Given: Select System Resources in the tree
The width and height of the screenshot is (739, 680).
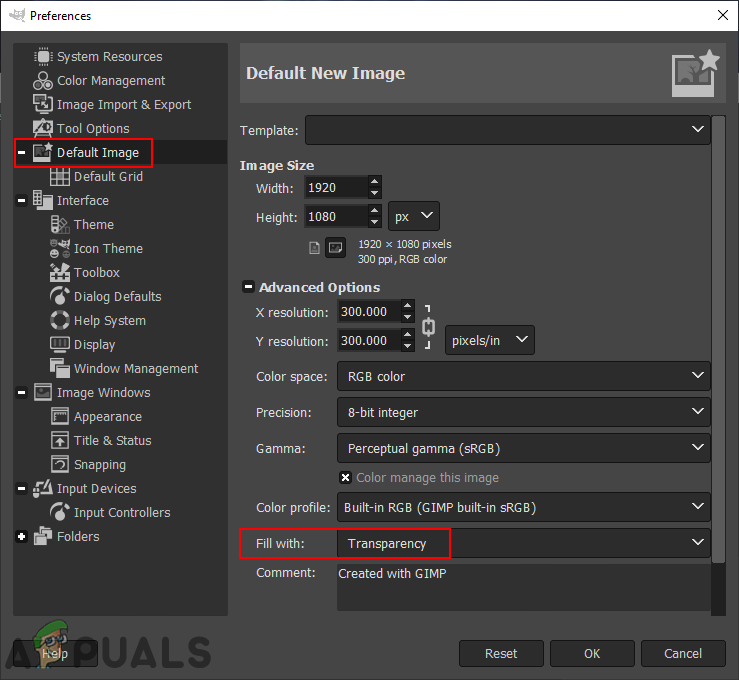Looking at the screenshot, I should 109,57.
